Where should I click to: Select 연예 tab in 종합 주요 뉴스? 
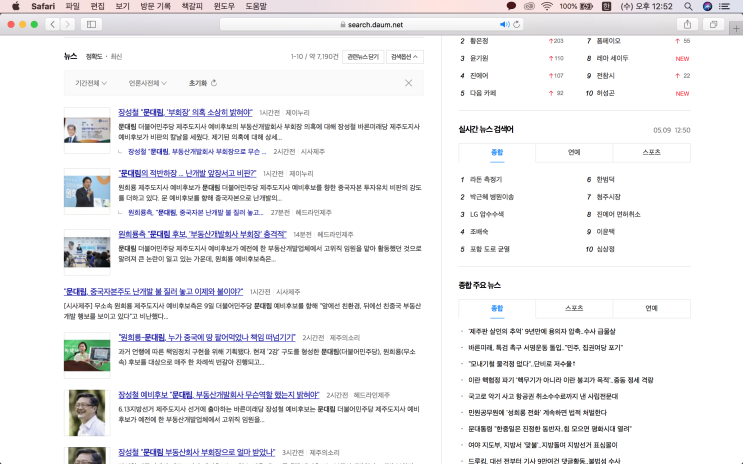pos(651,309)
